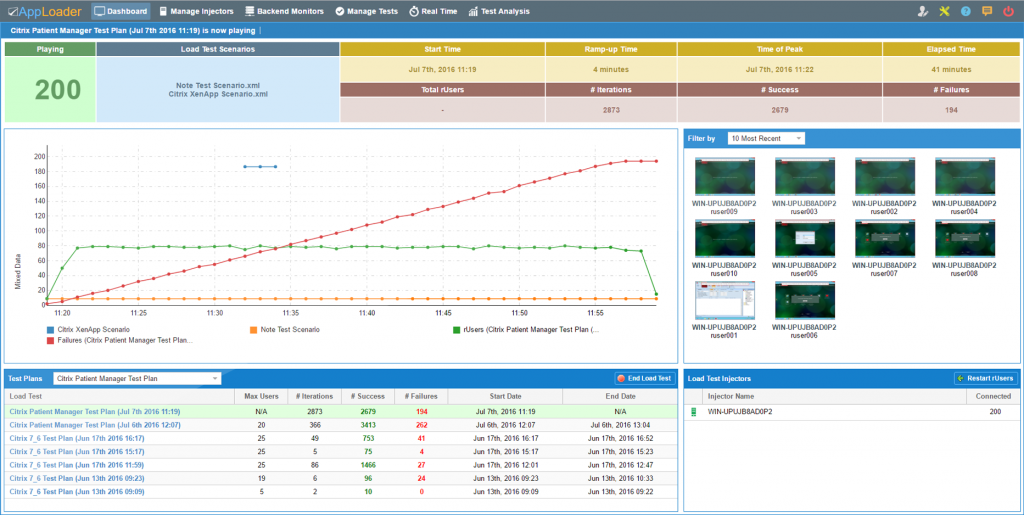Viewport: 1024px width, 515px height.
Task: Open the wrench and screwdriver settings icon
Action: 944,11
